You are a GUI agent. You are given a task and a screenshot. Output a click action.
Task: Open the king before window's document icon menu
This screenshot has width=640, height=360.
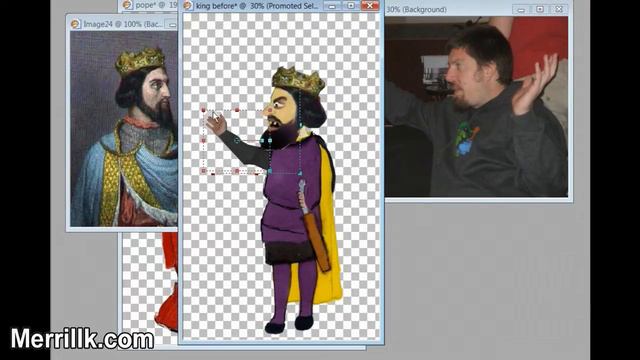click(188, 6)
